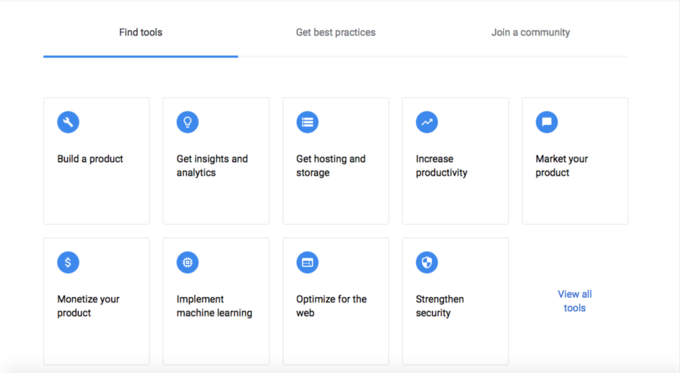Select the Join a community tab
This screenshot has width=680, height=373.
pos(530,33)
